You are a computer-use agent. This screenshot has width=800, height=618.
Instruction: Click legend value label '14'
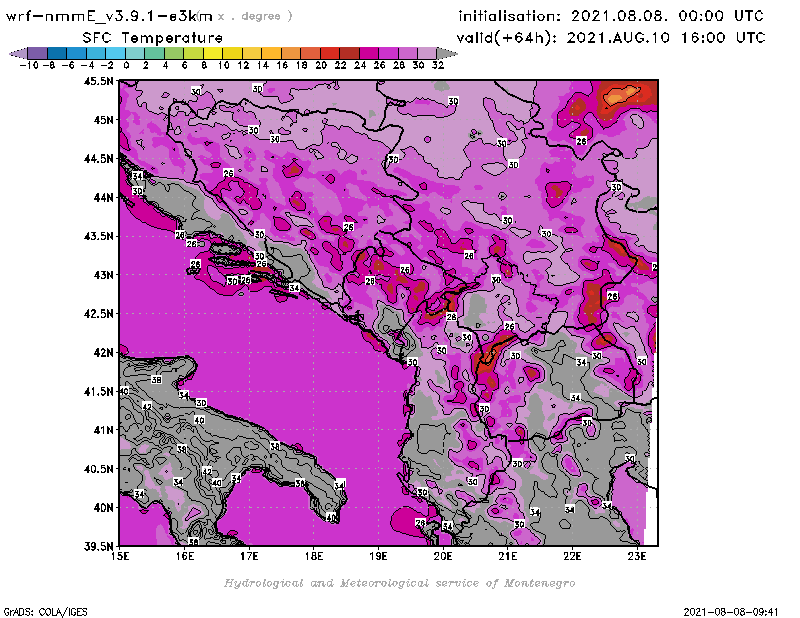coord(262,65)
